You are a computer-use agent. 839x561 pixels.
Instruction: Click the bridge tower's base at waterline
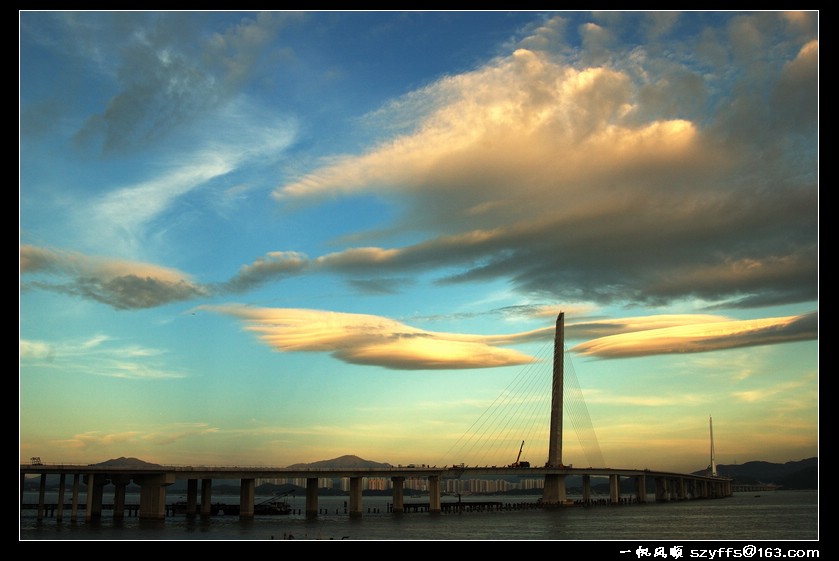(x=554, y=490)
